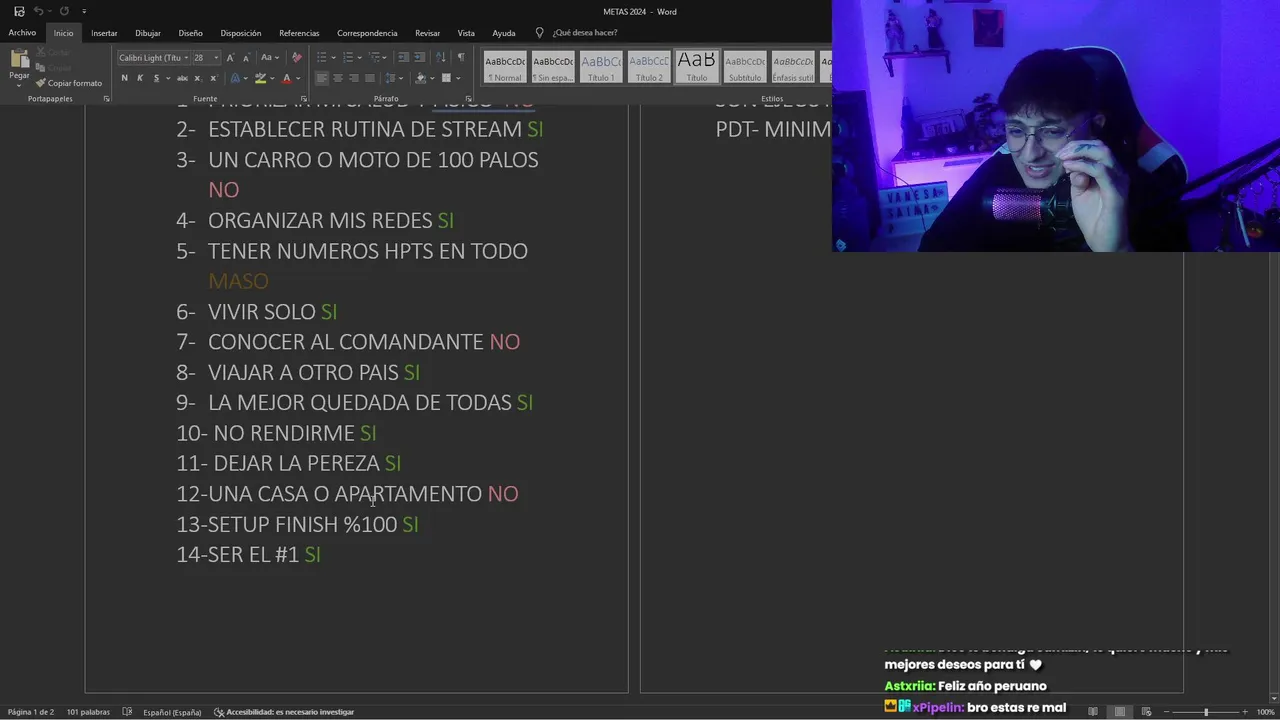Switch to the Dibujar tab

coord(148,33)
